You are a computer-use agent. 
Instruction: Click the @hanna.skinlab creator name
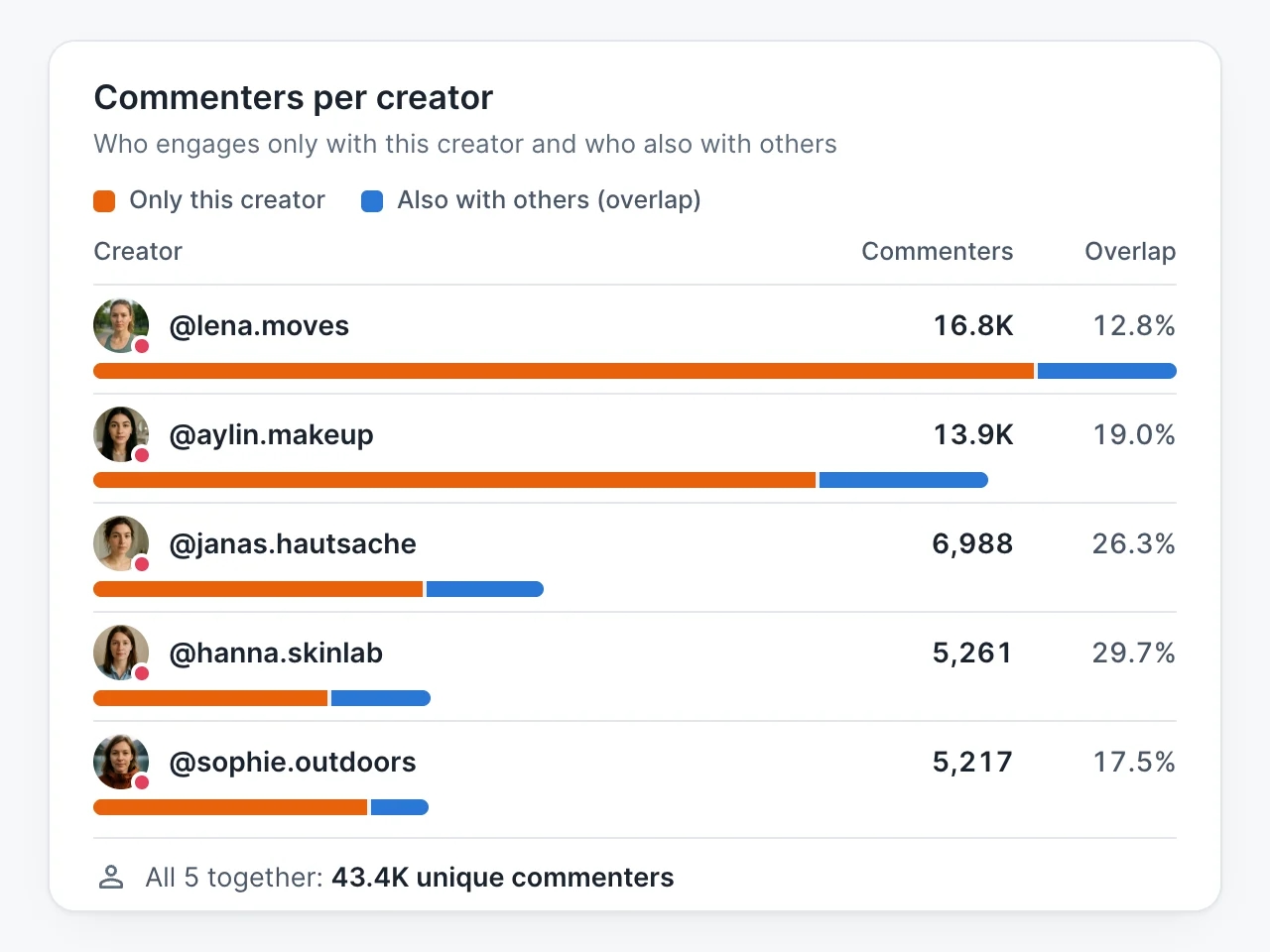pyautogui.click(x=276, y=654)
